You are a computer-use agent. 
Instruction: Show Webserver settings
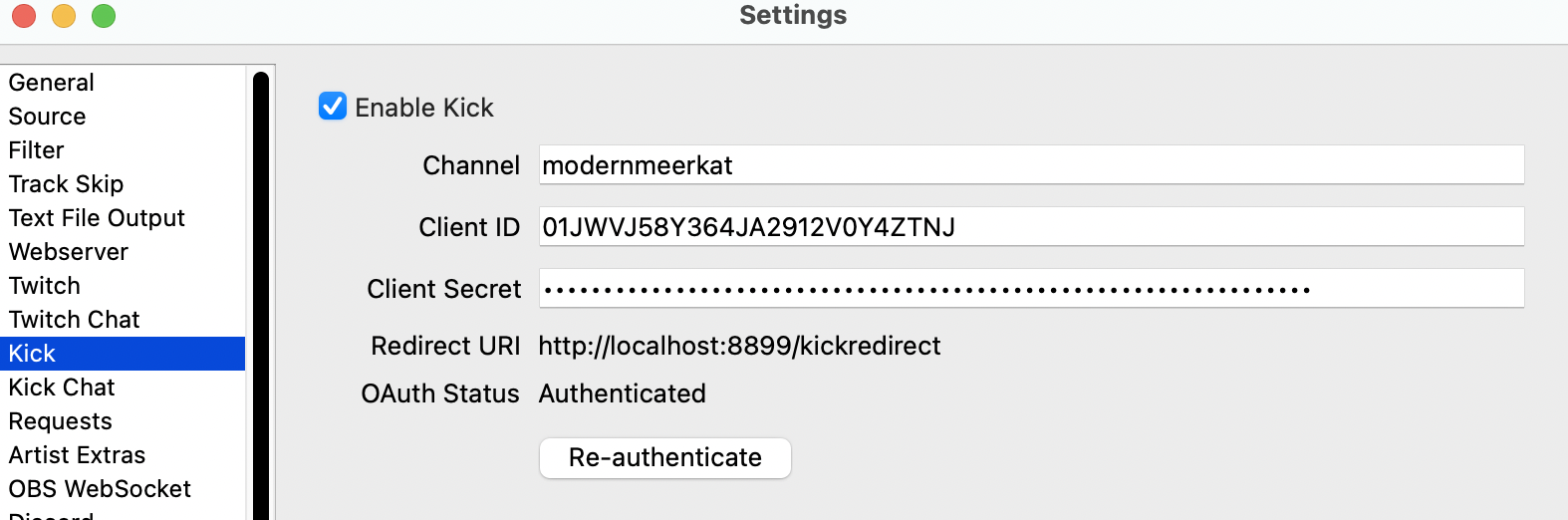[x=69, y=252]
